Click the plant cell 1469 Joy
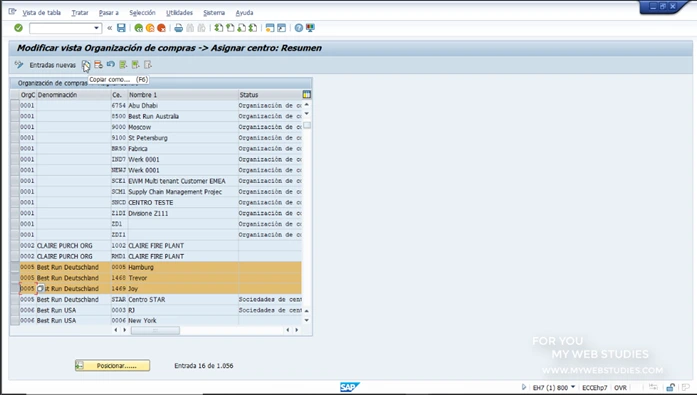This screenshot has width=697, height=395. 119,289
